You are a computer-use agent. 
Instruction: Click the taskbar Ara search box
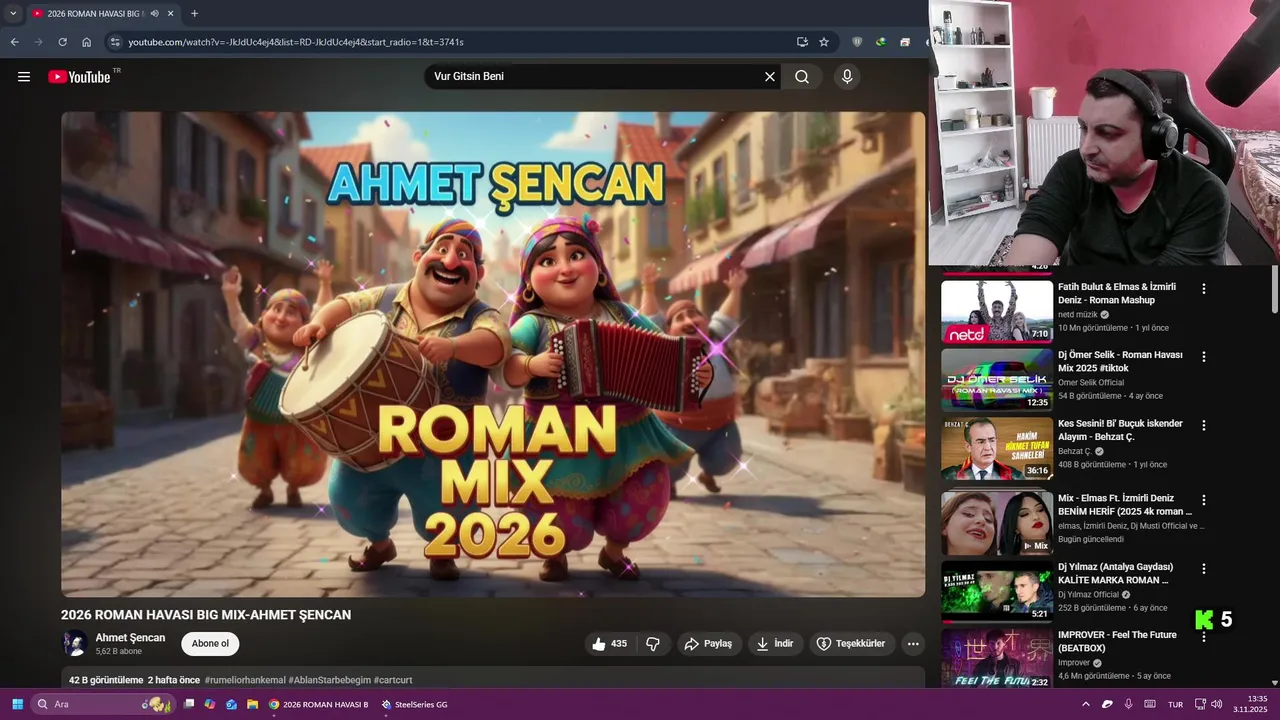tap(103, 704)
